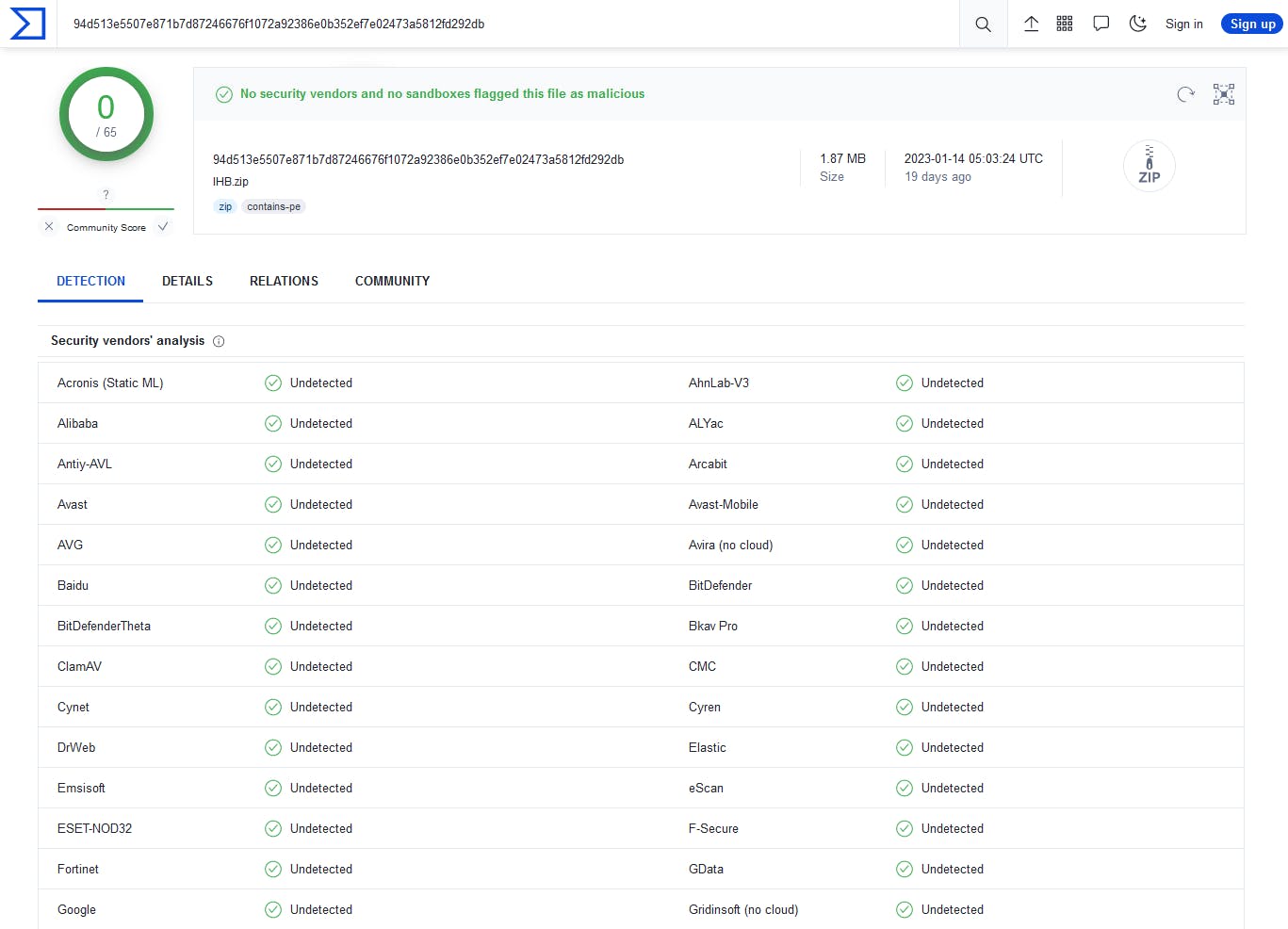Reanalyze the file with circular arrow icon
Screen dimensions: 1288x929
point(1185,94)
